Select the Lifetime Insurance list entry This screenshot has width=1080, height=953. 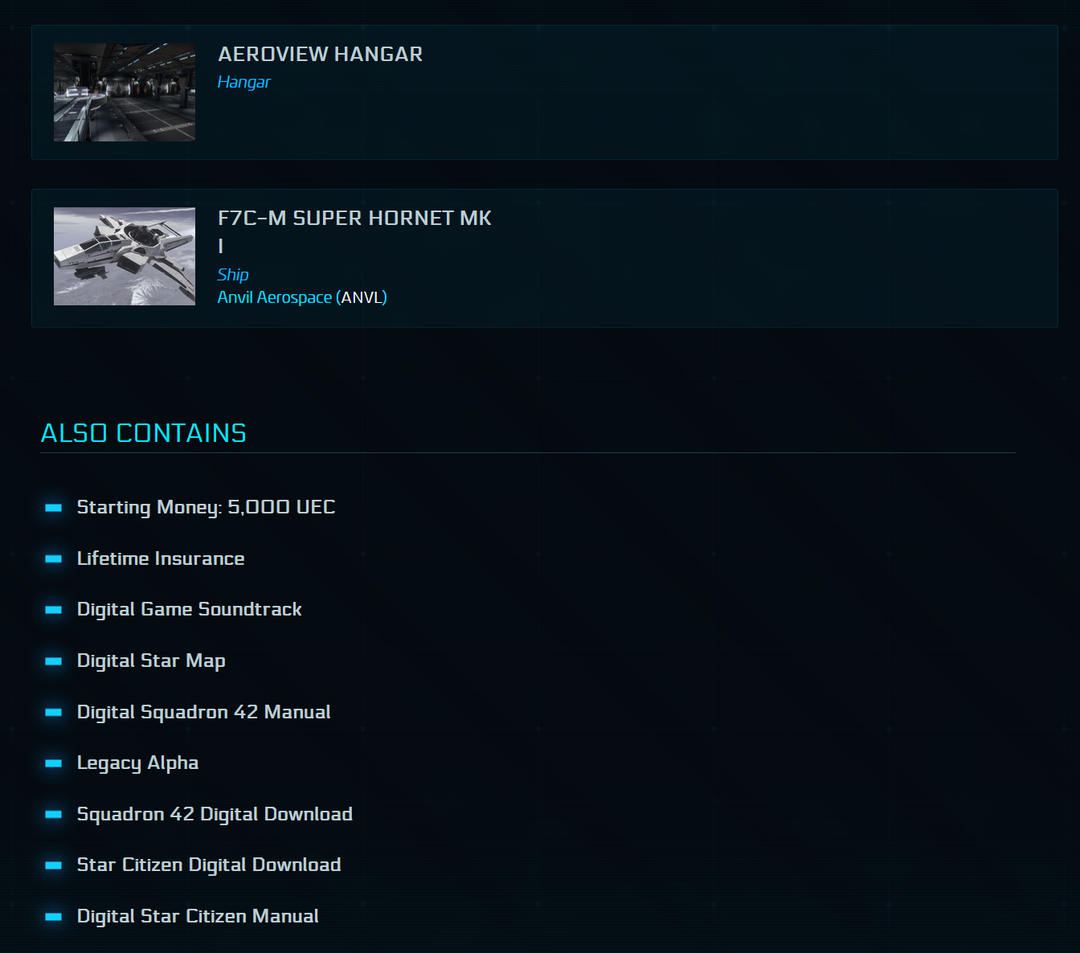point(160,559)
